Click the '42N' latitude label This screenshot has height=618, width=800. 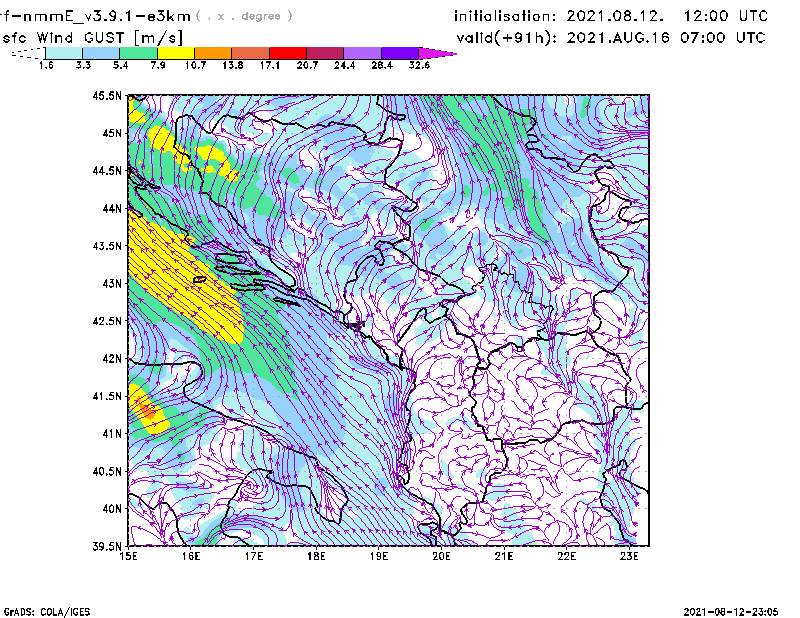point(112,358)
